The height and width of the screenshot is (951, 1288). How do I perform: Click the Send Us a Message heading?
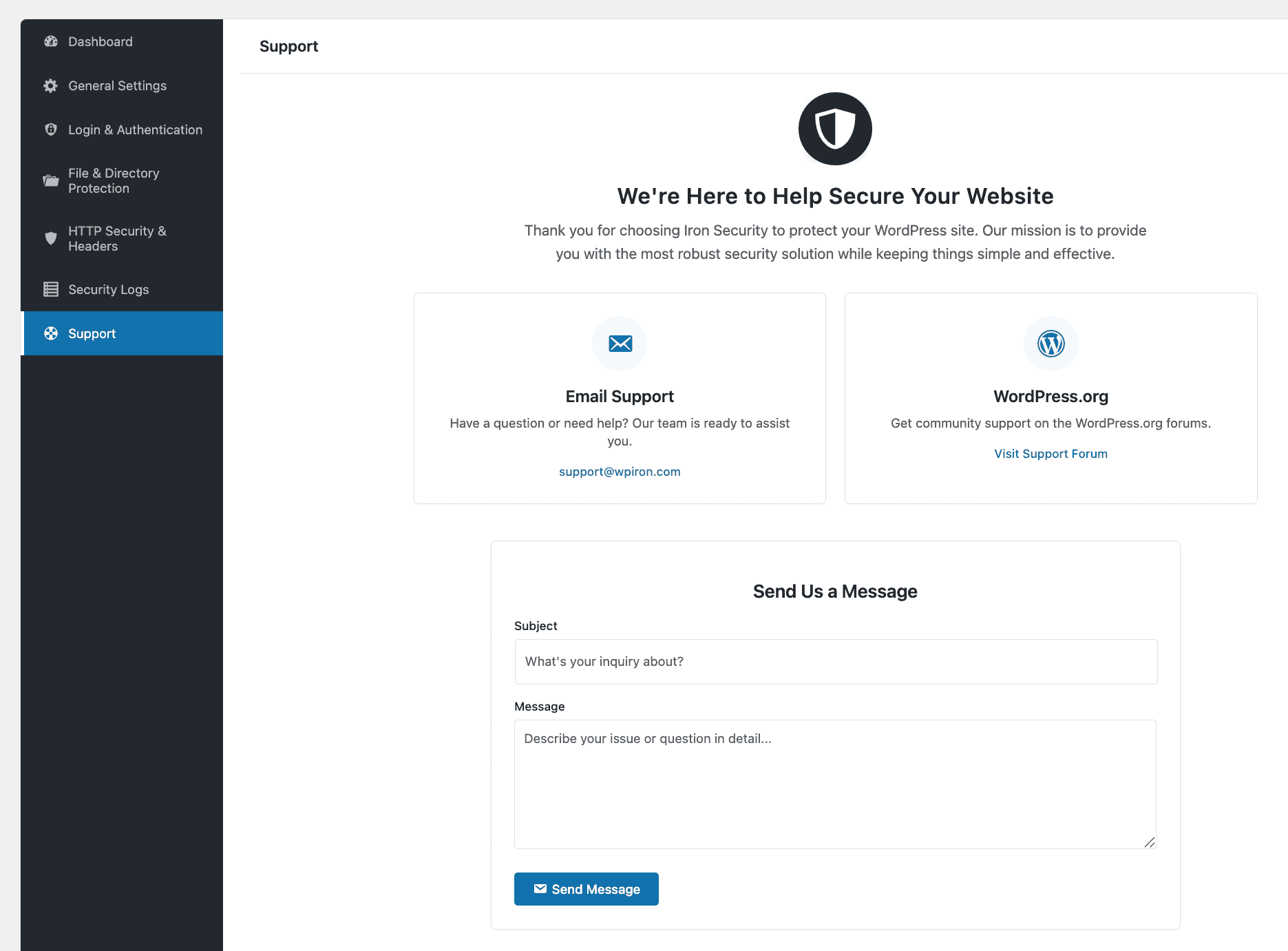point(835,592)
